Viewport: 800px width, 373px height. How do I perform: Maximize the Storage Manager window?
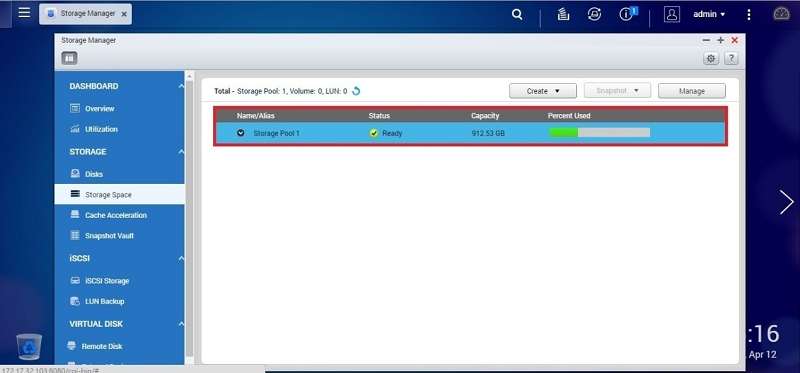(720, 40)
